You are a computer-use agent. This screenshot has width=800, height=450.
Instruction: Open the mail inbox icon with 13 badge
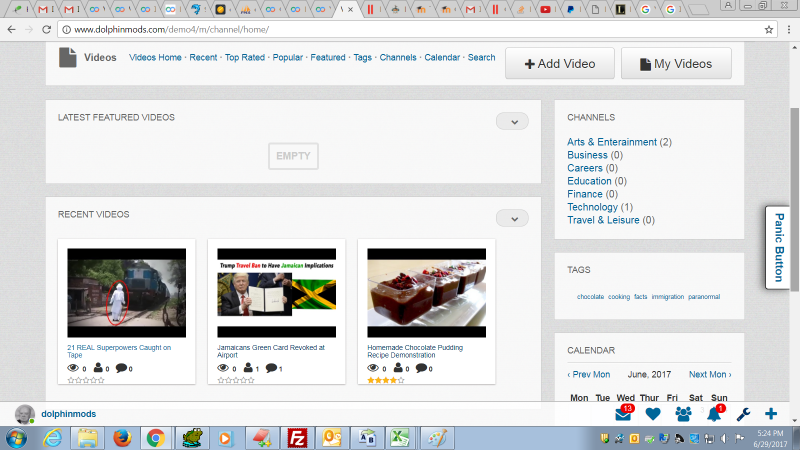pos(624,414)
